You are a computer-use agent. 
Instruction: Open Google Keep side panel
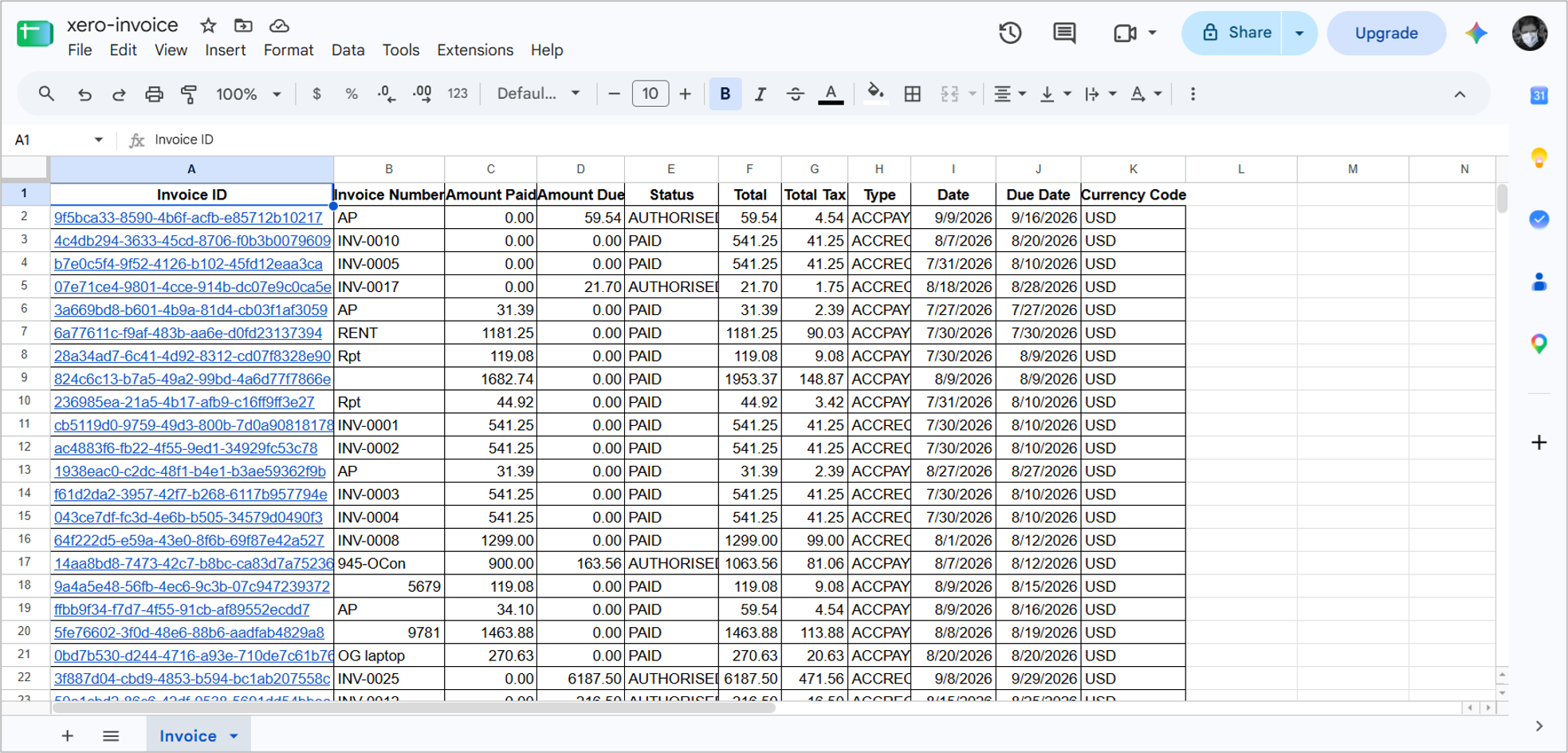(x=1539, y=157)
